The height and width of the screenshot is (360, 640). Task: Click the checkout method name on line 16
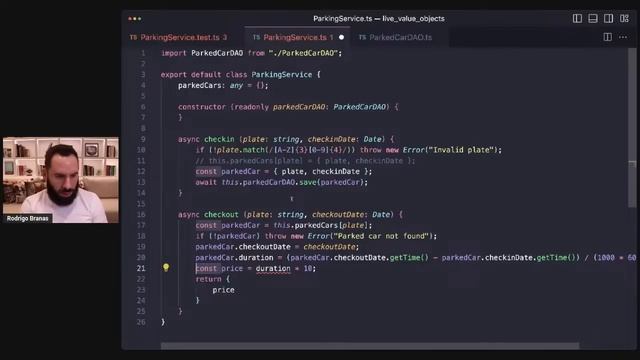coord(221,214)
